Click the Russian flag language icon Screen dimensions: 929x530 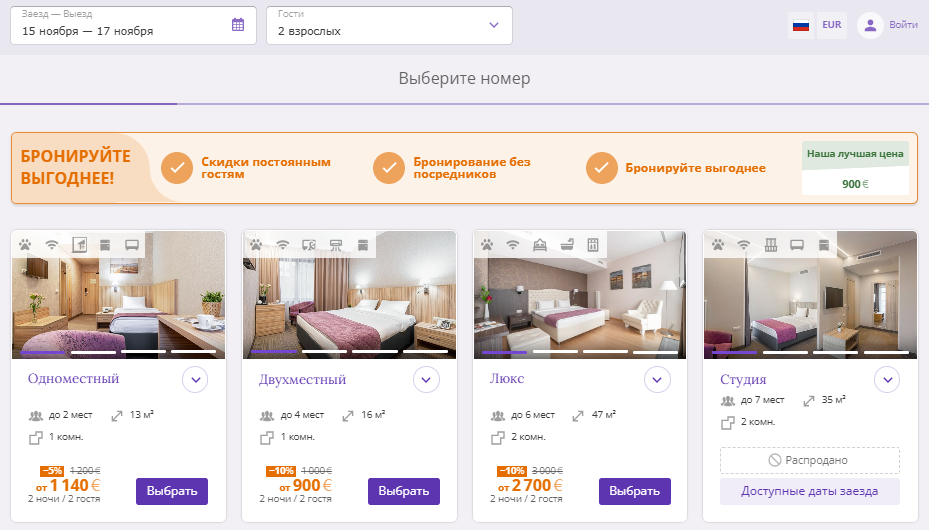(x=801, y=25)
